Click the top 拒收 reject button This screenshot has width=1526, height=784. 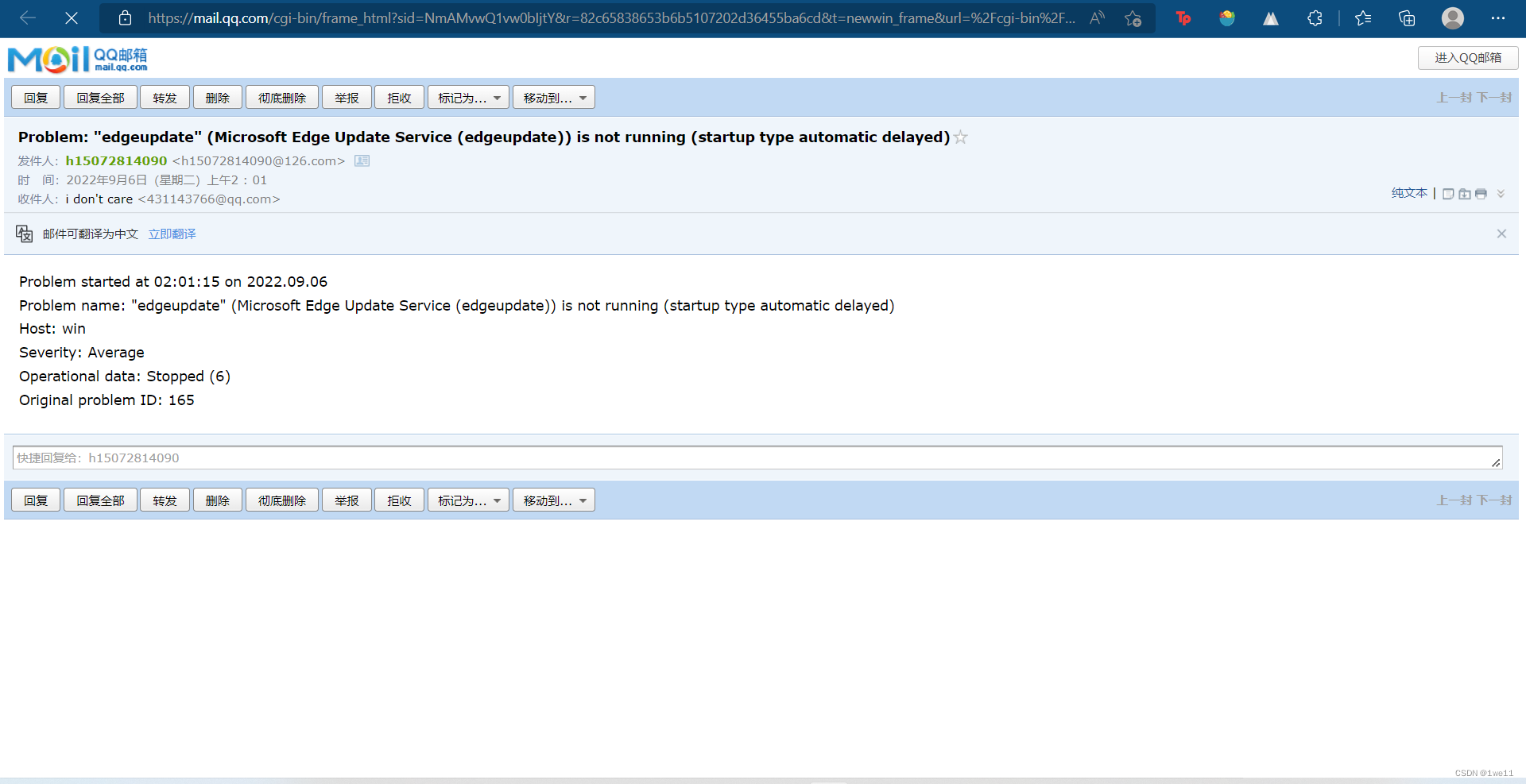click(x=399, y=98)
